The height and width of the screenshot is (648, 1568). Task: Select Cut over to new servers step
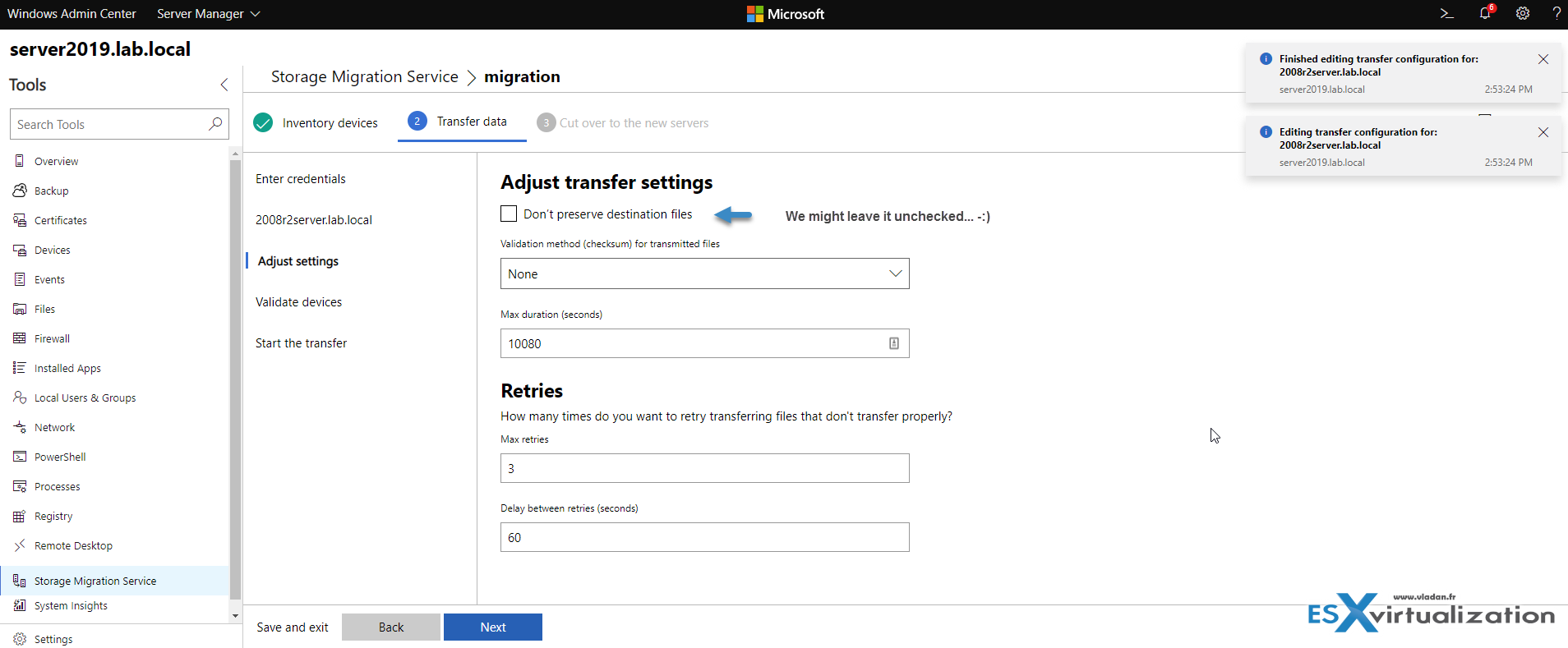pyautogui.click(x=622, y=122)
